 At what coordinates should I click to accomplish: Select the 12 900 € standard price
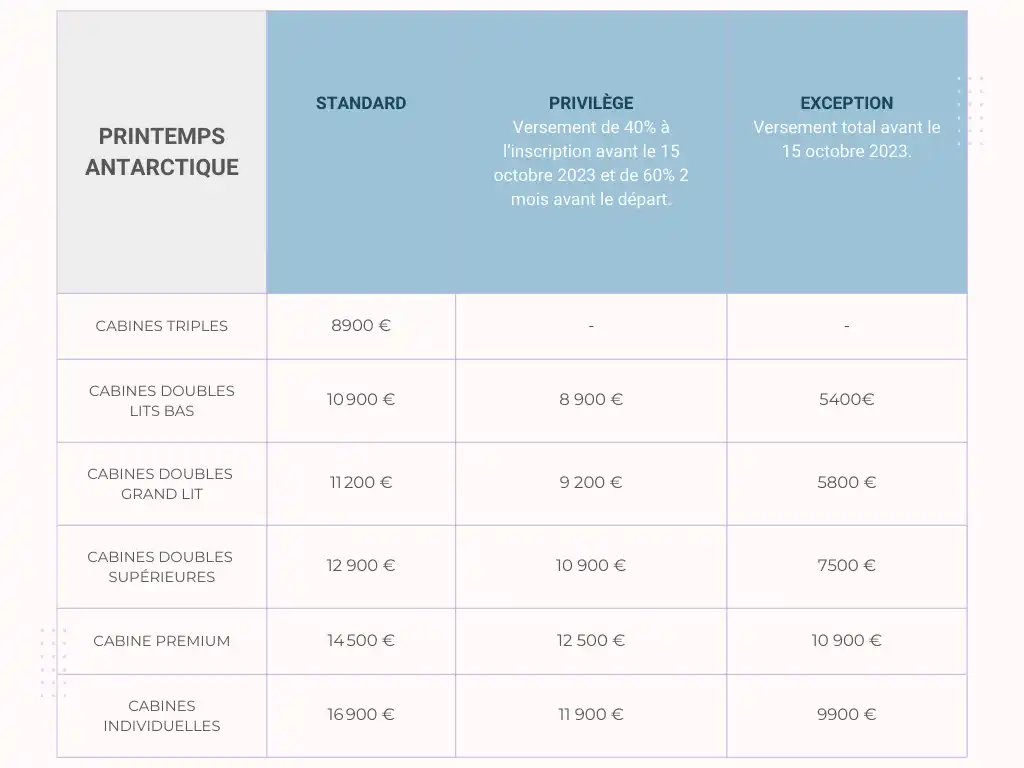point(360,565)
